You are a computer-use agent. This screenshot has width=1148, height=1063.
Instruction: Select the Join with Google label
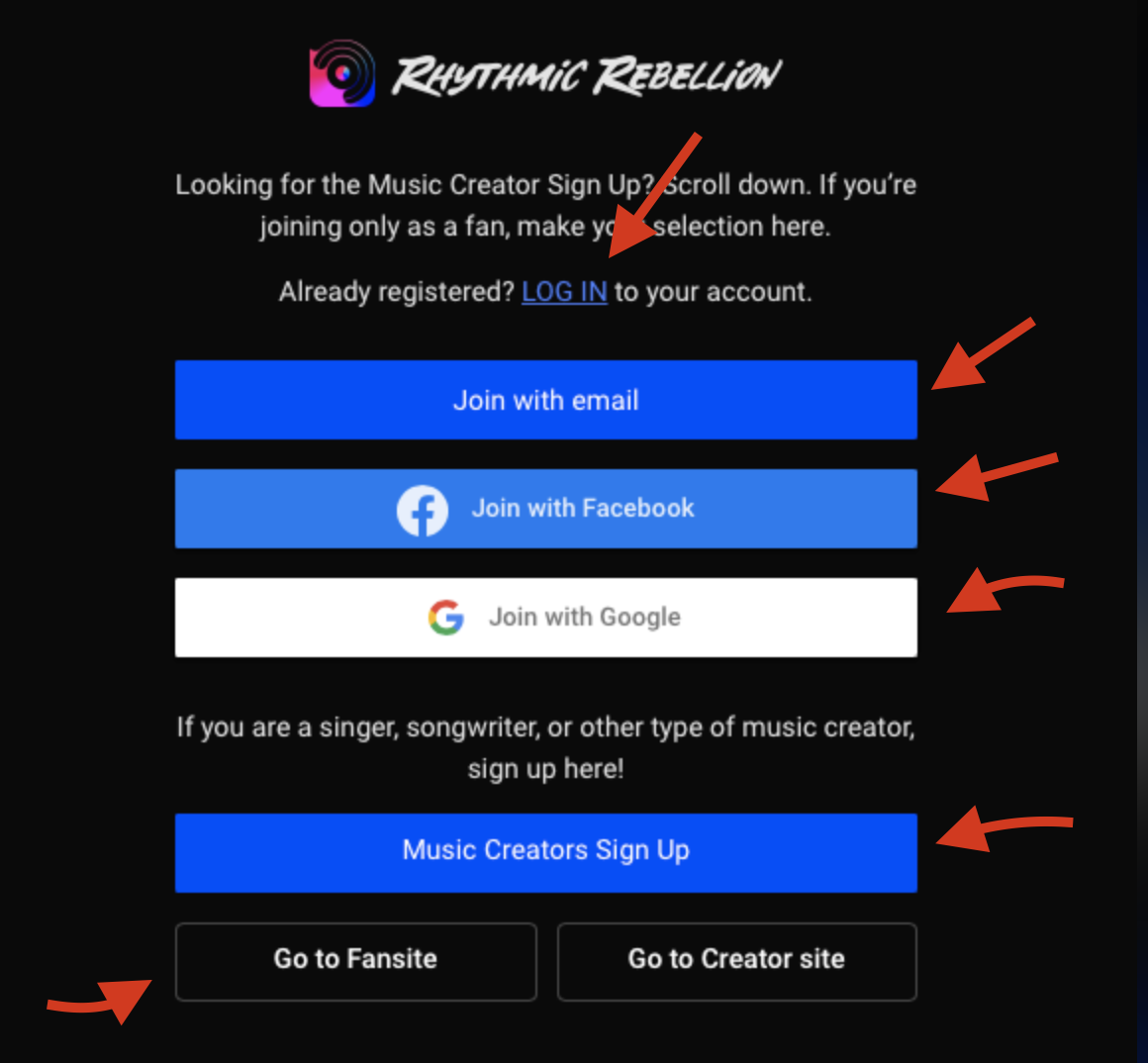[x=585, y=618]
